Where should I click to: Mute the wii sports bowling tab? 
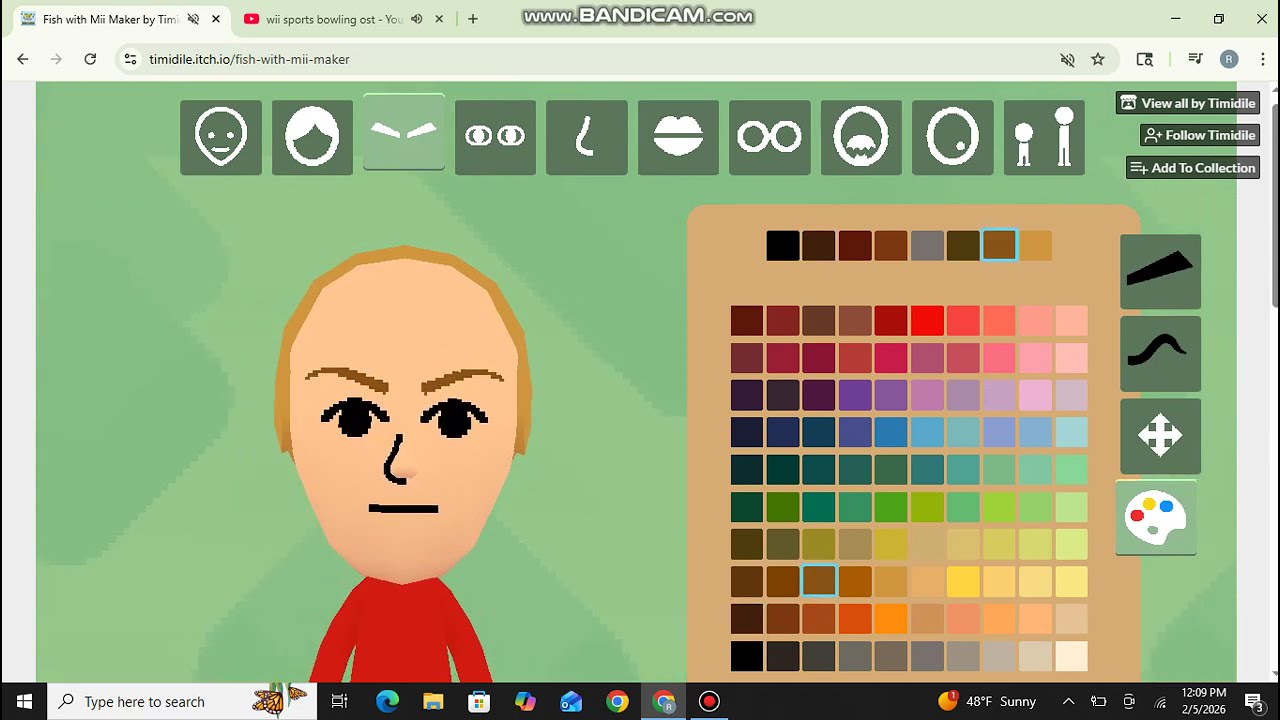(417, 19)
